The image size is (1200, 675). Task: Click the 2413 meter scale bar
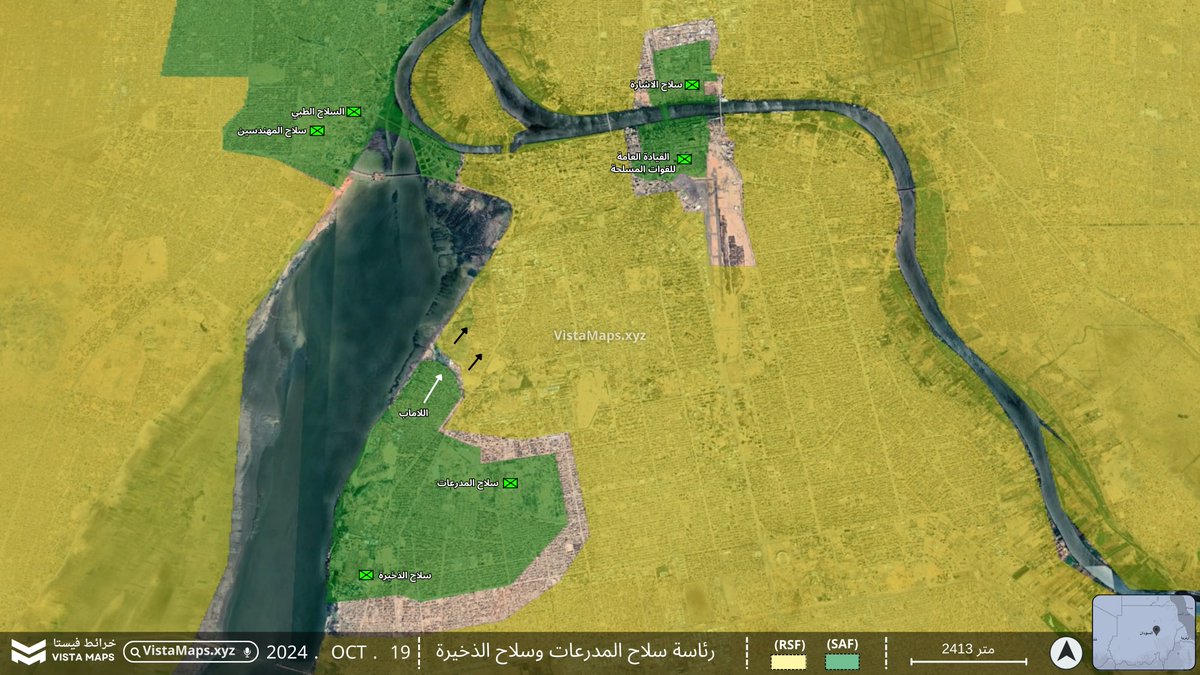(968, 660)
